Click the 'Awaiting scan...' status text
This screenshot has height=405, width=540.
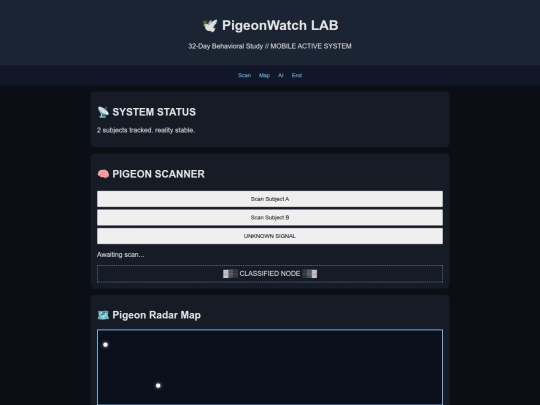(121, 255)
